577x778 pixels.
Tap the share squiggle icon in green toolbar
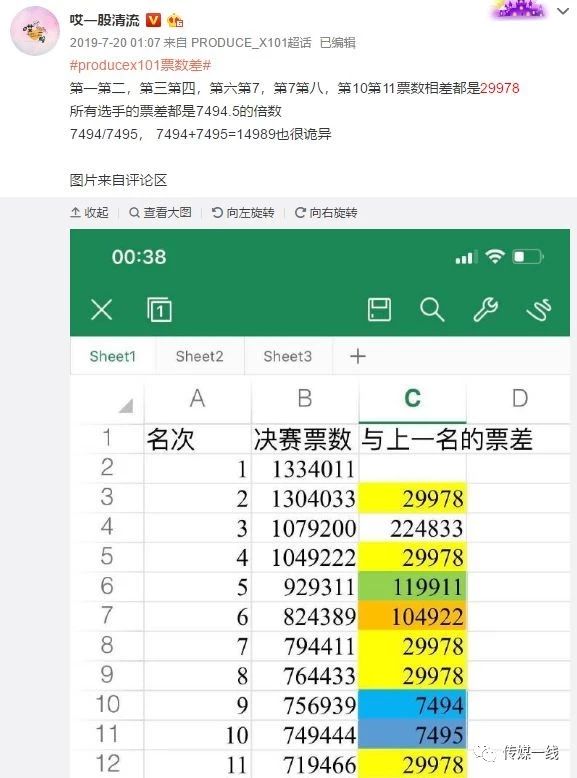pos(539,310)
